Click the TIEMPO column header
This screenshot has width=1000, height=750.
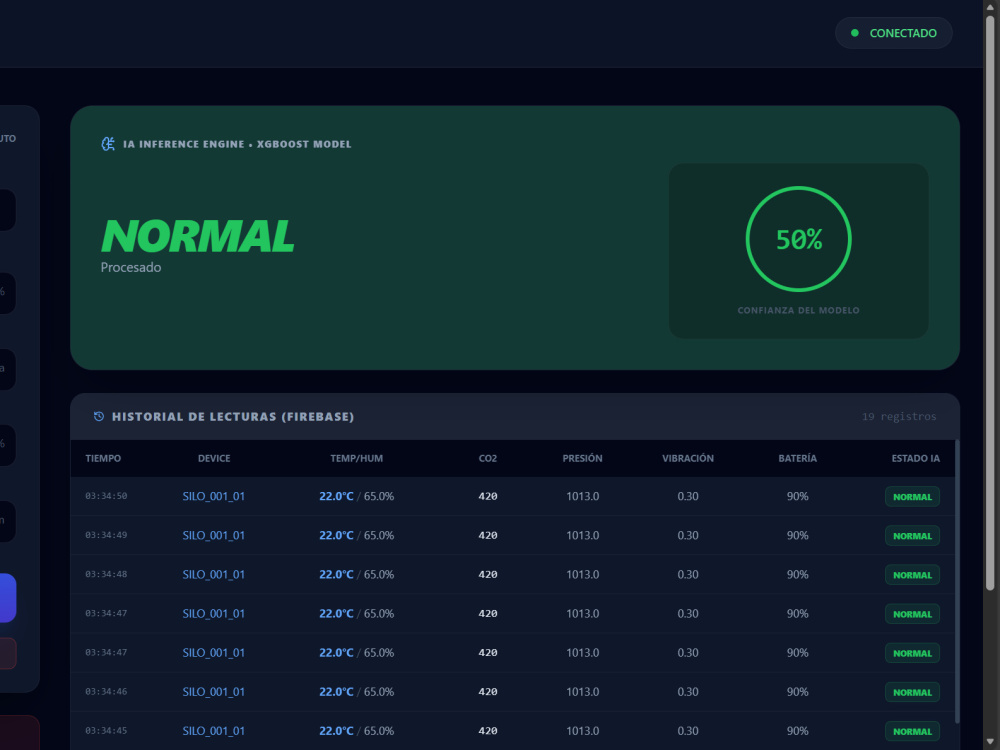[103, 459]
